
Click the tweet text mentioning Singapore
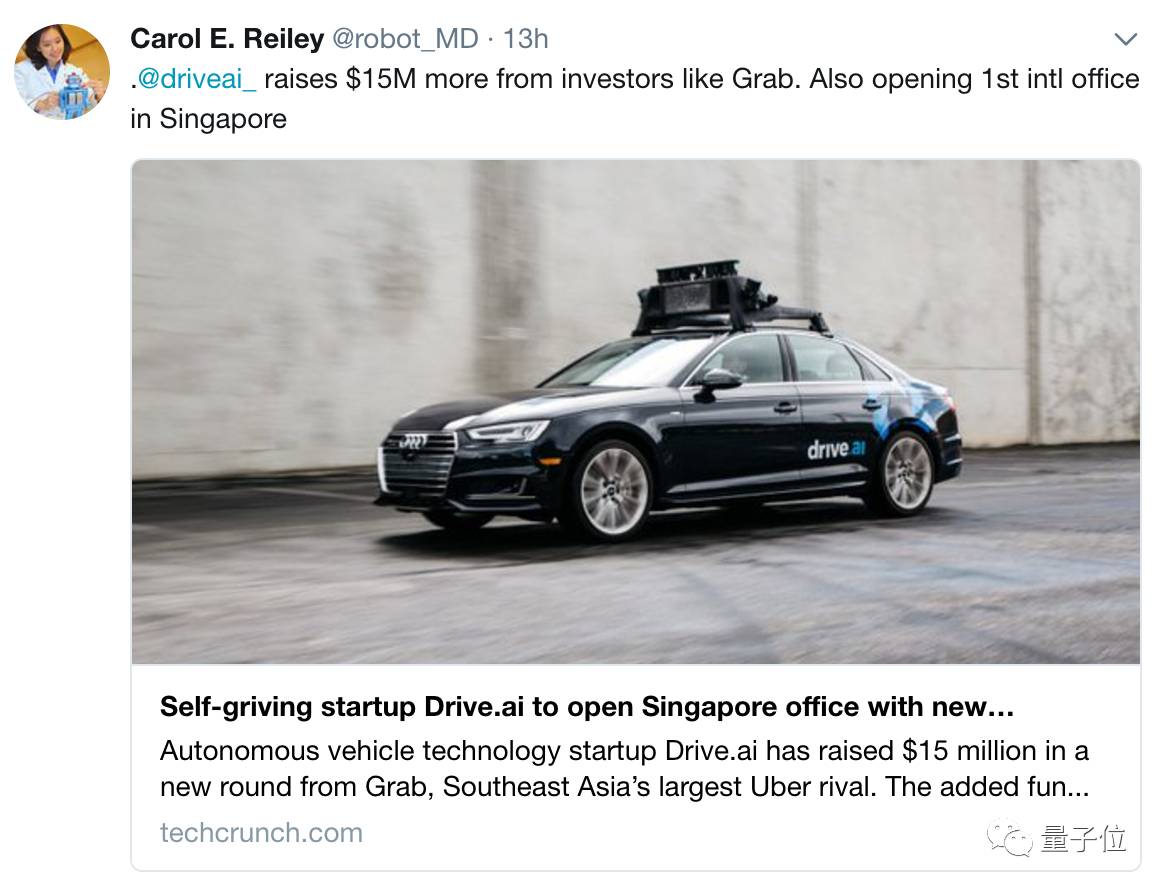(x=635, y=99)
